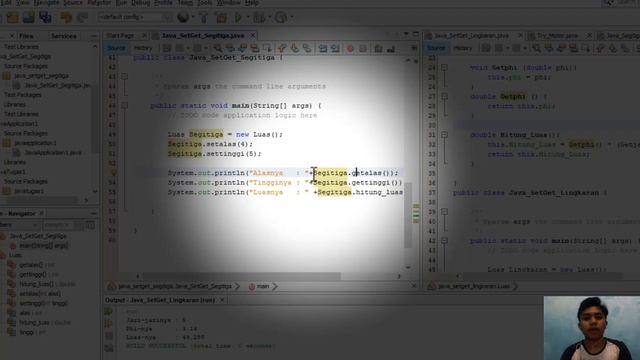Click the red Start Macro Recording icon
The image size is (640, 360).
[x=350, y=49]
